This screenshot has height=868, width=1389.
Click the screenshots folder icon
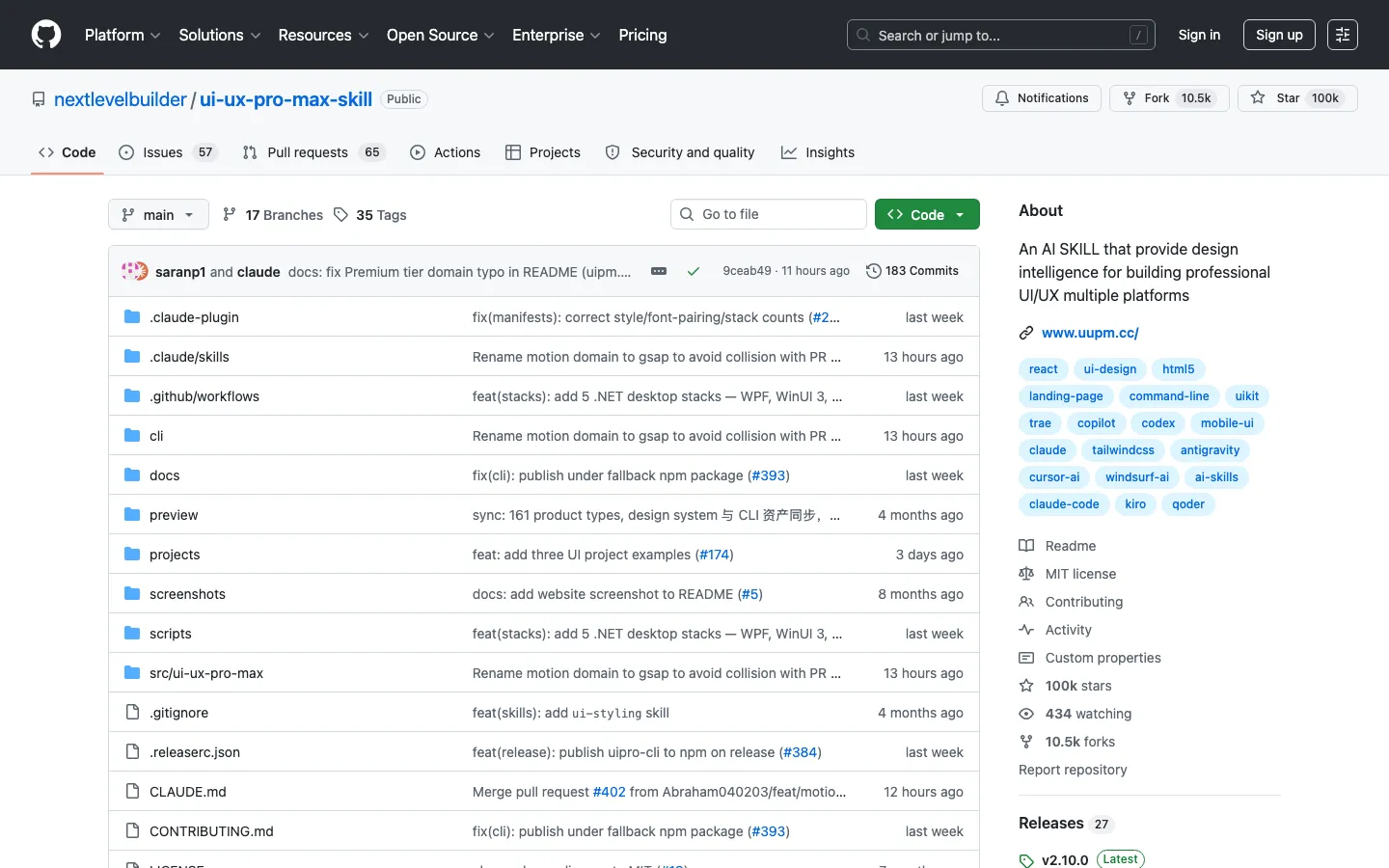tap(132, 594)
